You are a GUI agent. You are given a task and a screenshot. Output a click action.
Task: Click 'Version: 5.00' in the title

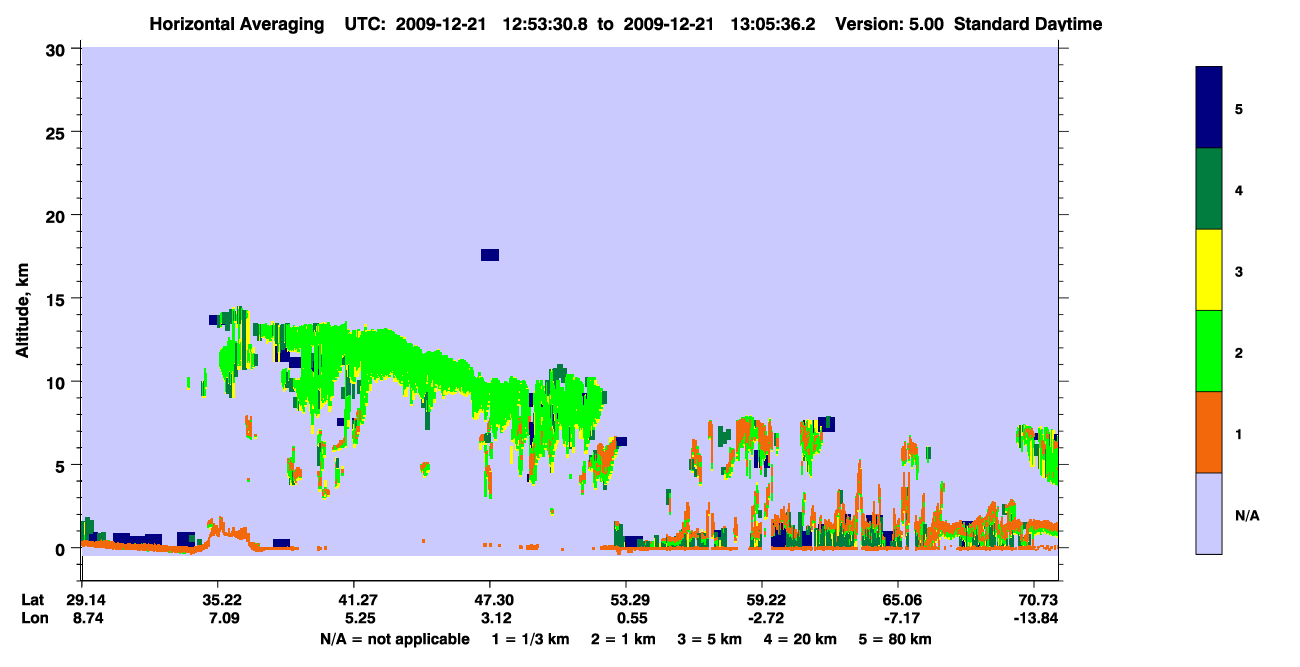click(888, 24)
